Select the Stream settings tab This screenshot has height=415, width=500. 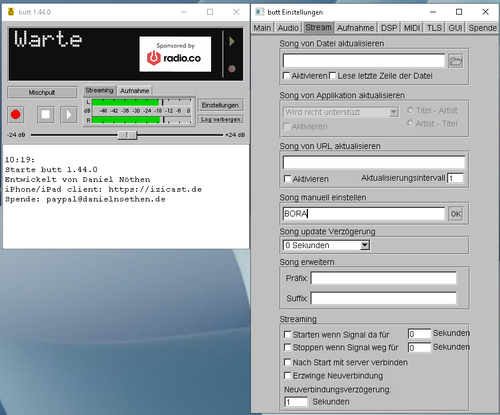pos(318,27)
